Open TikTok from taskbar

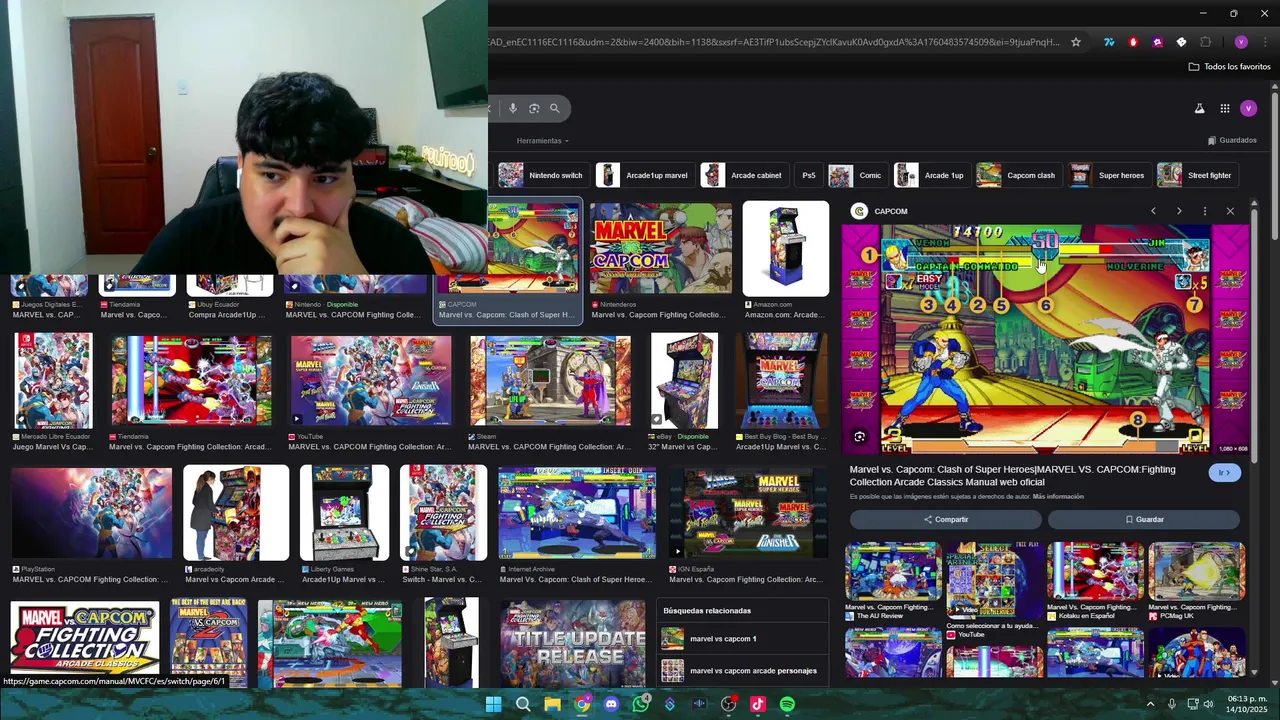click(758, 704)
